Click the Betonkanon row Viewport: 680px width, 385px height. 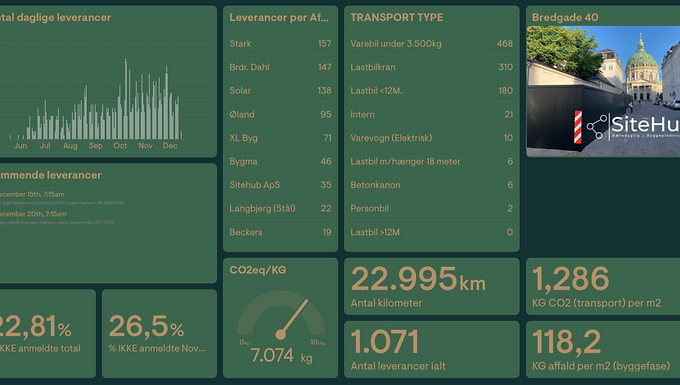point(432,185)
